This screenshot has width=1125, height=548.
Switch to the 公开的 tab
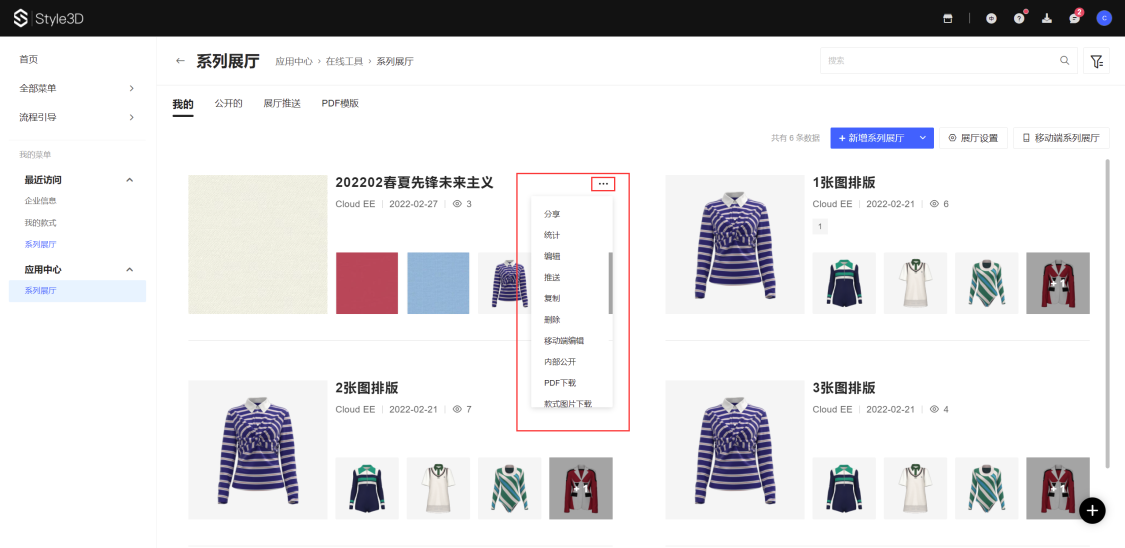[228, 103]
